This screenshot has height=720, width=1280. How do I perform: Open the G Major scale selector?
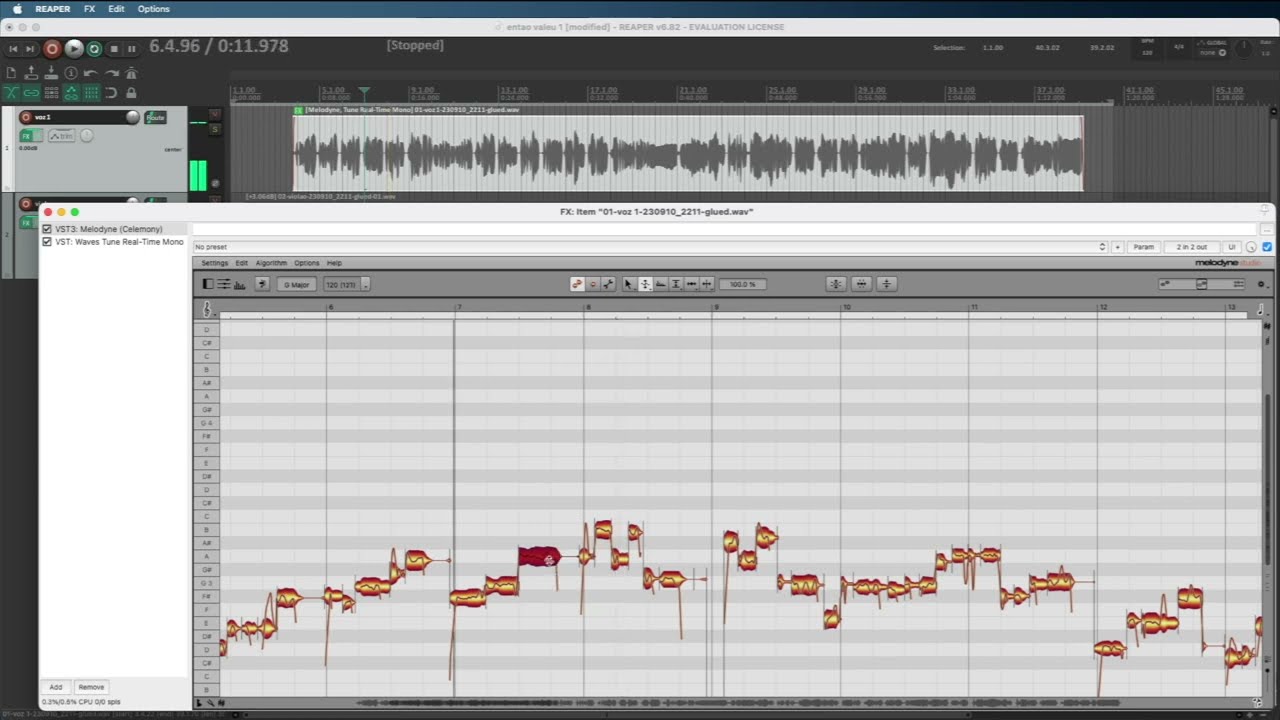coord(296,284)
